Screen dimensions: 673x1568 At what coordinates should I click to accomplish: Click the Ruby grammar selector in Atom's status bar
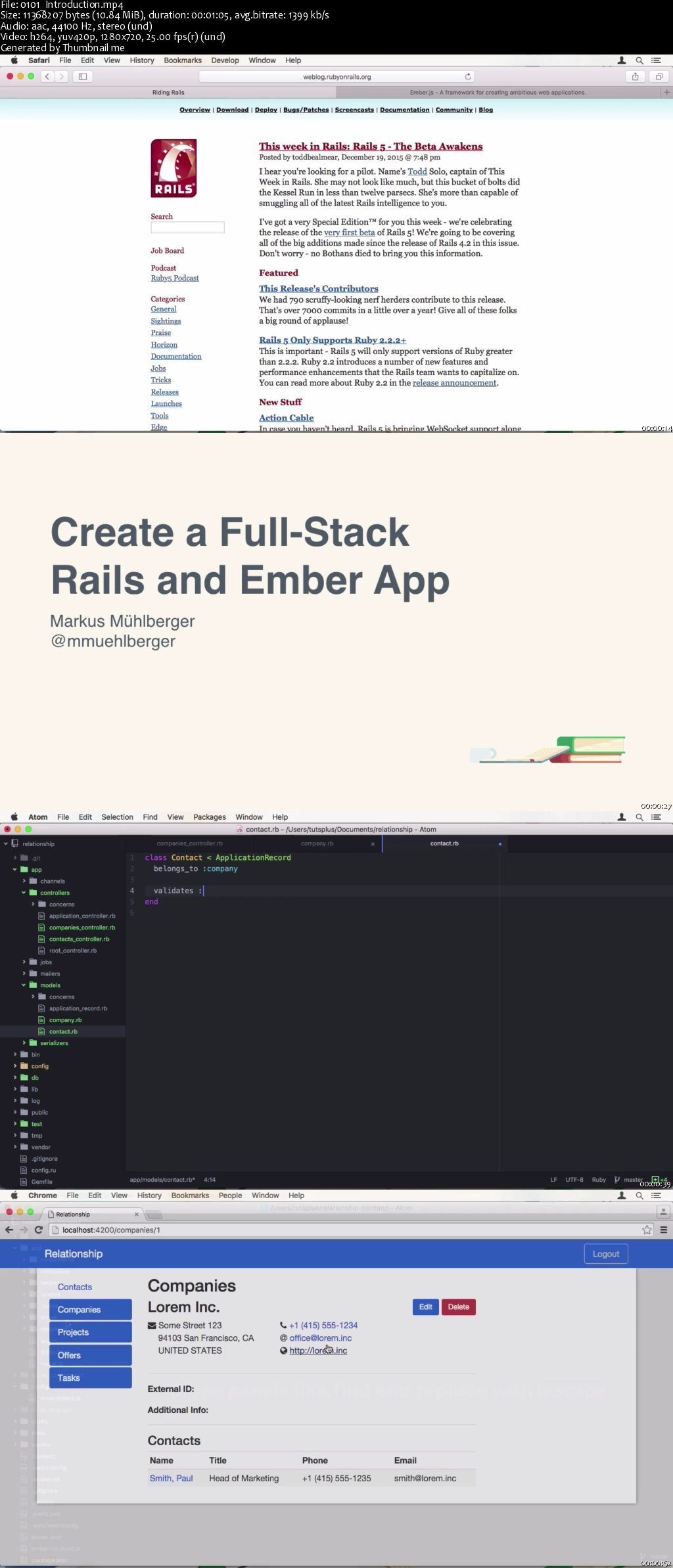click(599, 1180)
